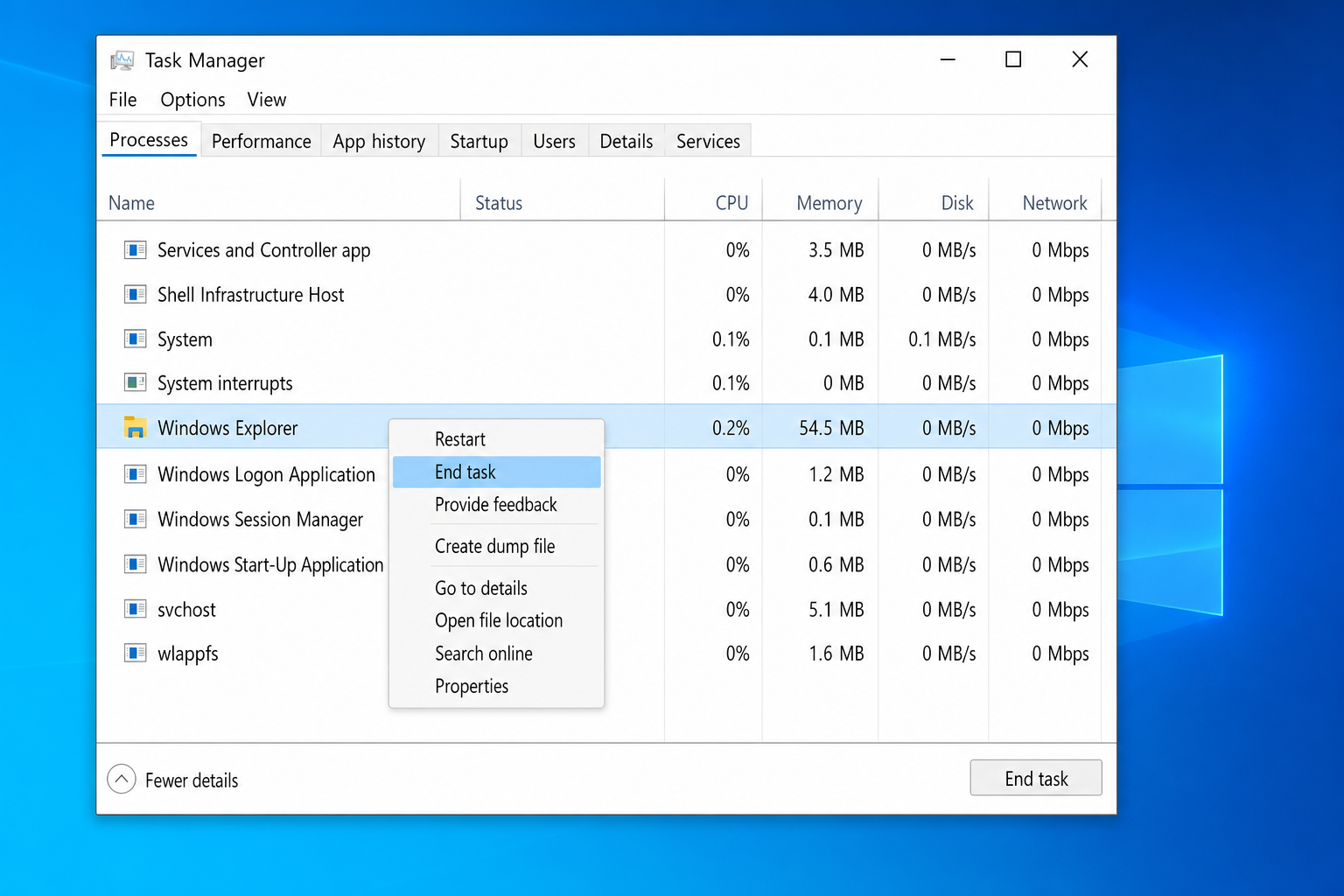Image resolution: width=1344 pixels, height=896 pixels.
Task: Click the Fewer details label
Action: [x=192, y=780]
